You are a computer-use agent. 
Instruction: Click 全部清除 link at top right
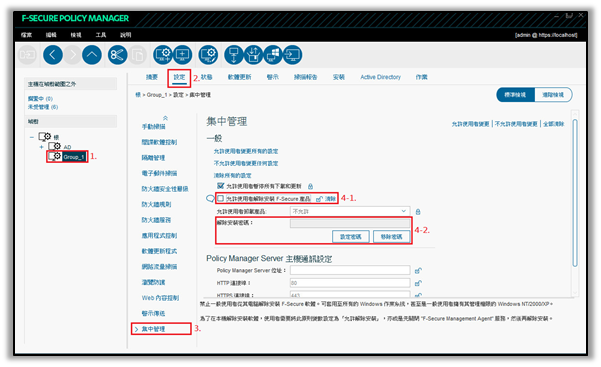click(x=554, y=124)
